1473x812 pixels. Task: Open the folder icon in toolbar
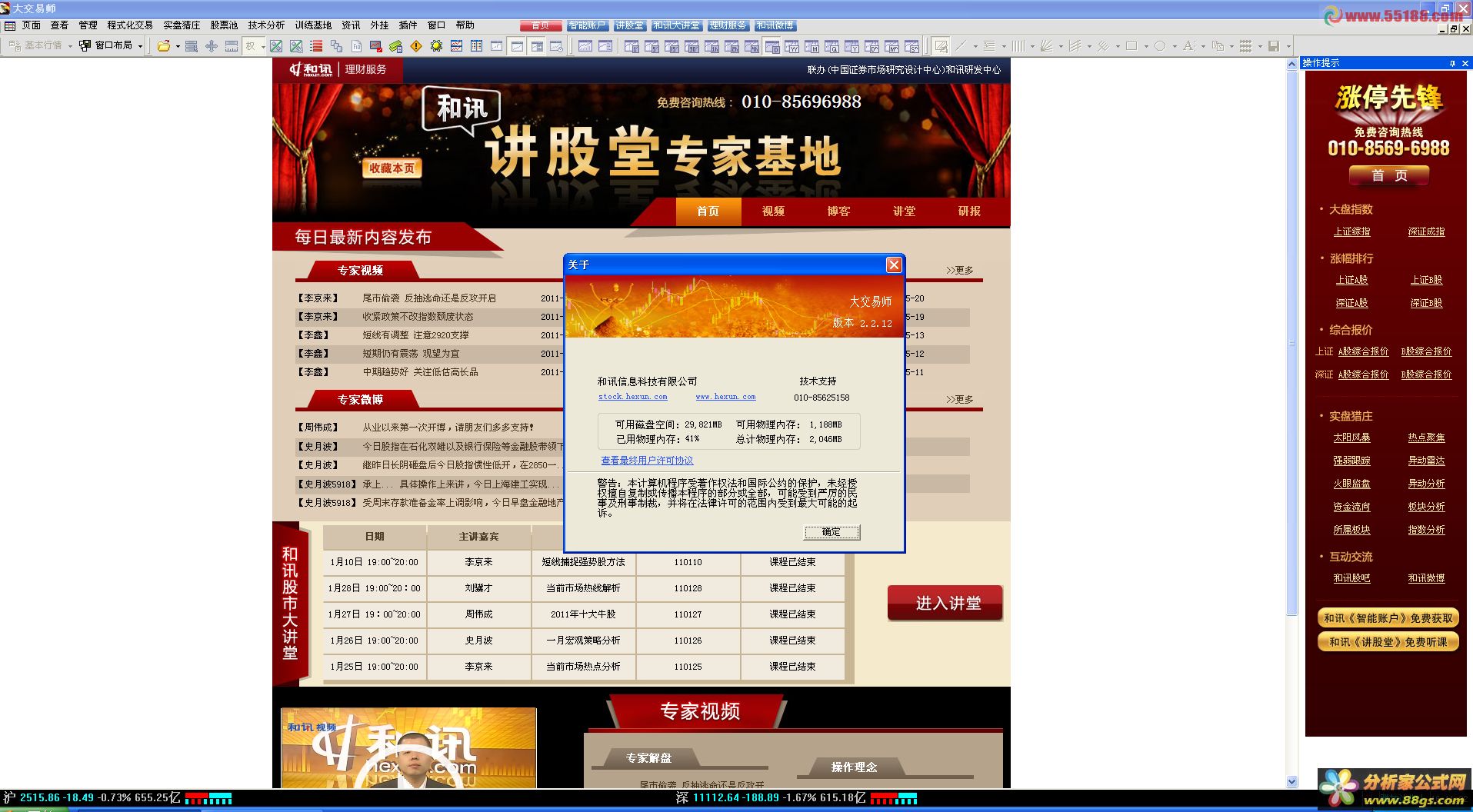[x=163, y=46]
